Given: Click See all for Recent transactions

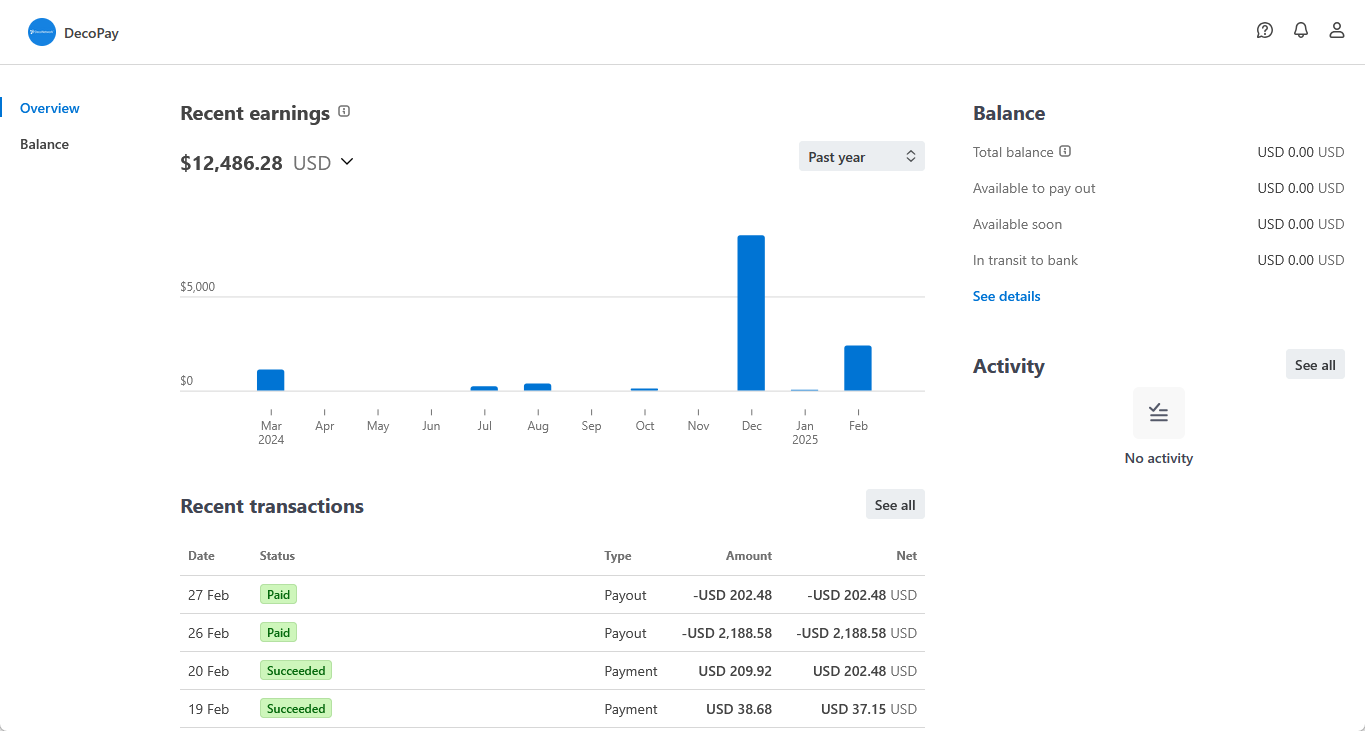Looking at the screenshot, I should click(894, 504).
